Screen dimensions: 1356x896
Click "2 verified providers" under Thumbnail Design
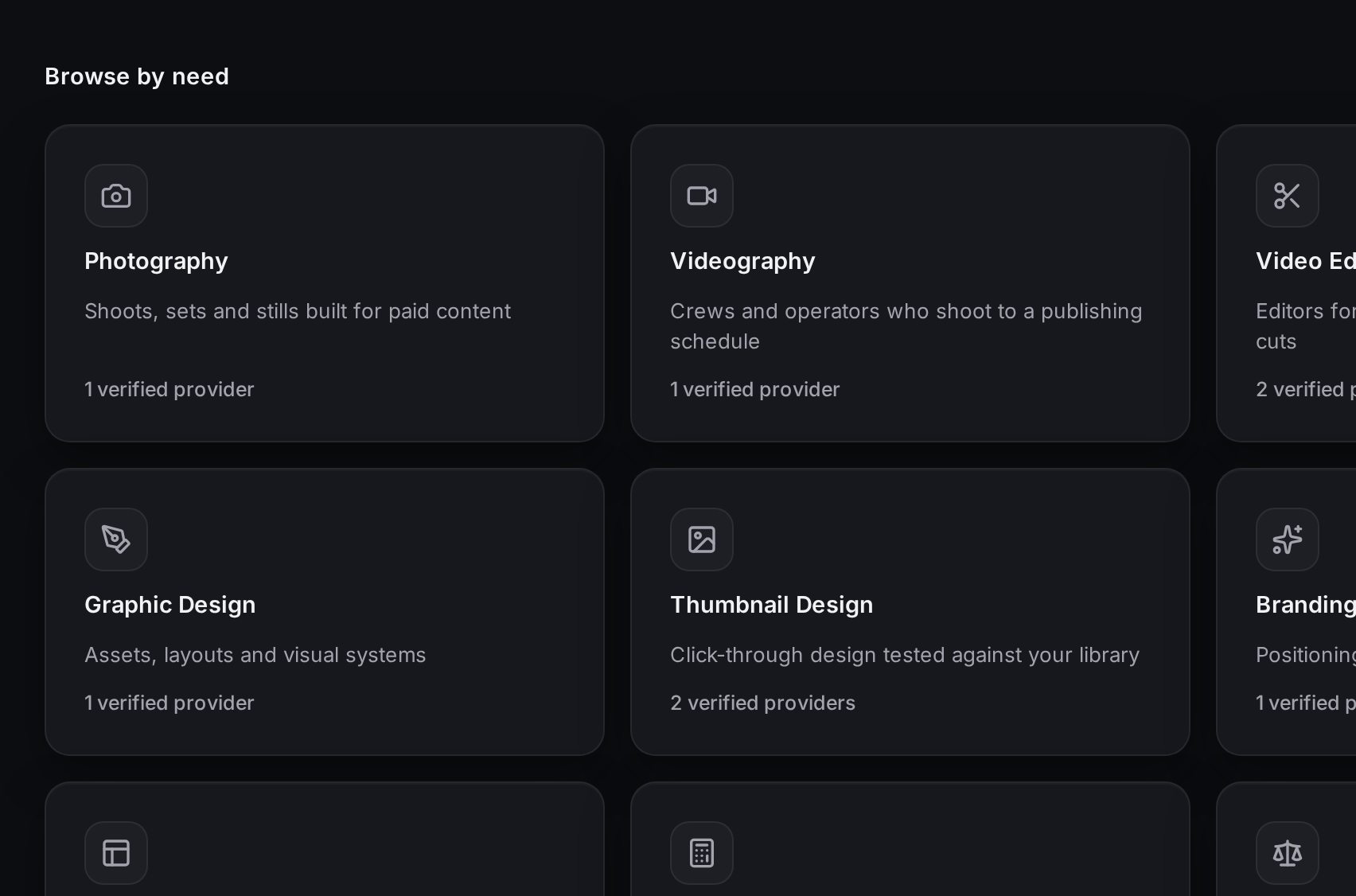point(763,703)
